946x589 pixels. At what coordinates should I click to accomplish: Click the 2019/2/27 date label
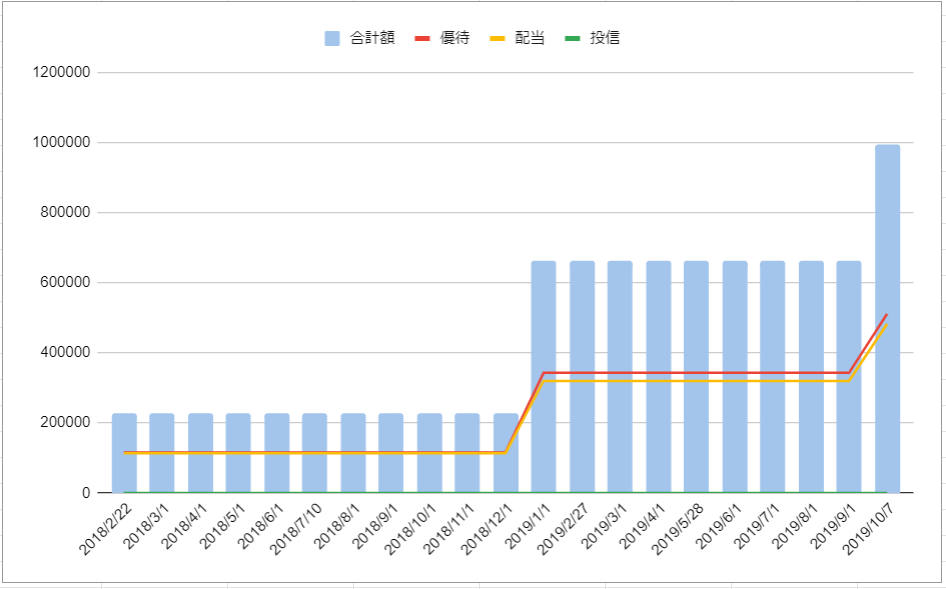coord(563,529)
